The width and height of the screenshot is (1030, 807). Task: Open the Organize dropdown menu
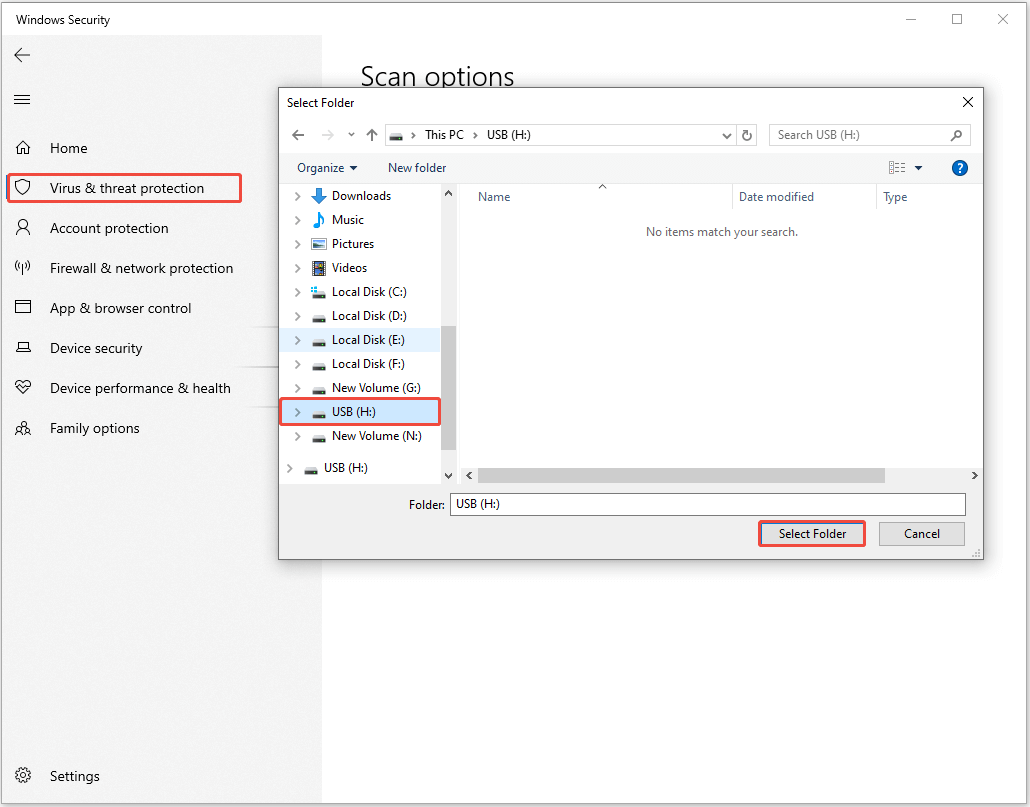point(325,167)
